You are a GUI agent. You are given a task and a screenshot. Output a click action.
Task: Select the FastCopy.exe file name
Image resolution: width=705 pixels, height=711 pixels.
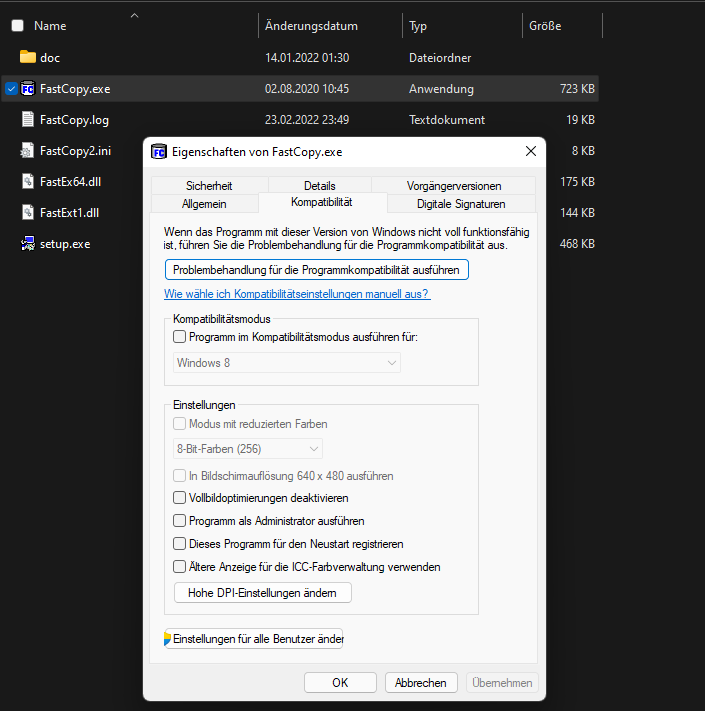pyautogui.click(x=75, y=89)
